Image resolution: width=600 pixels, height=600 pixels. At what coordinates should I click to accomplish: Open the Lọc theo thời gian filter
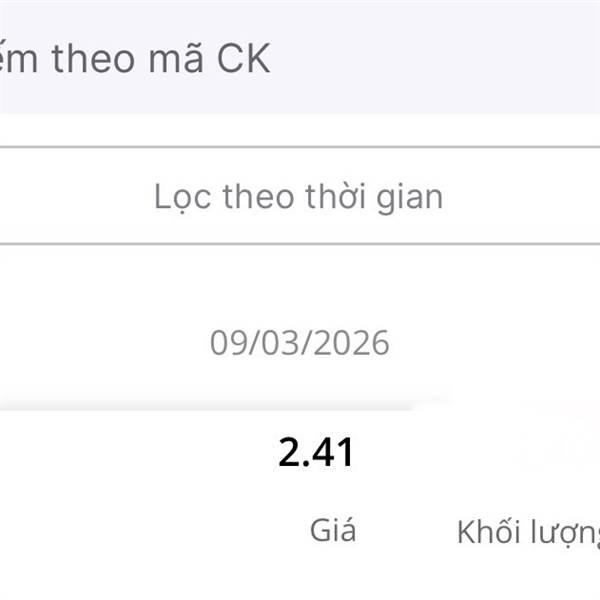click(x=299, y=196)
